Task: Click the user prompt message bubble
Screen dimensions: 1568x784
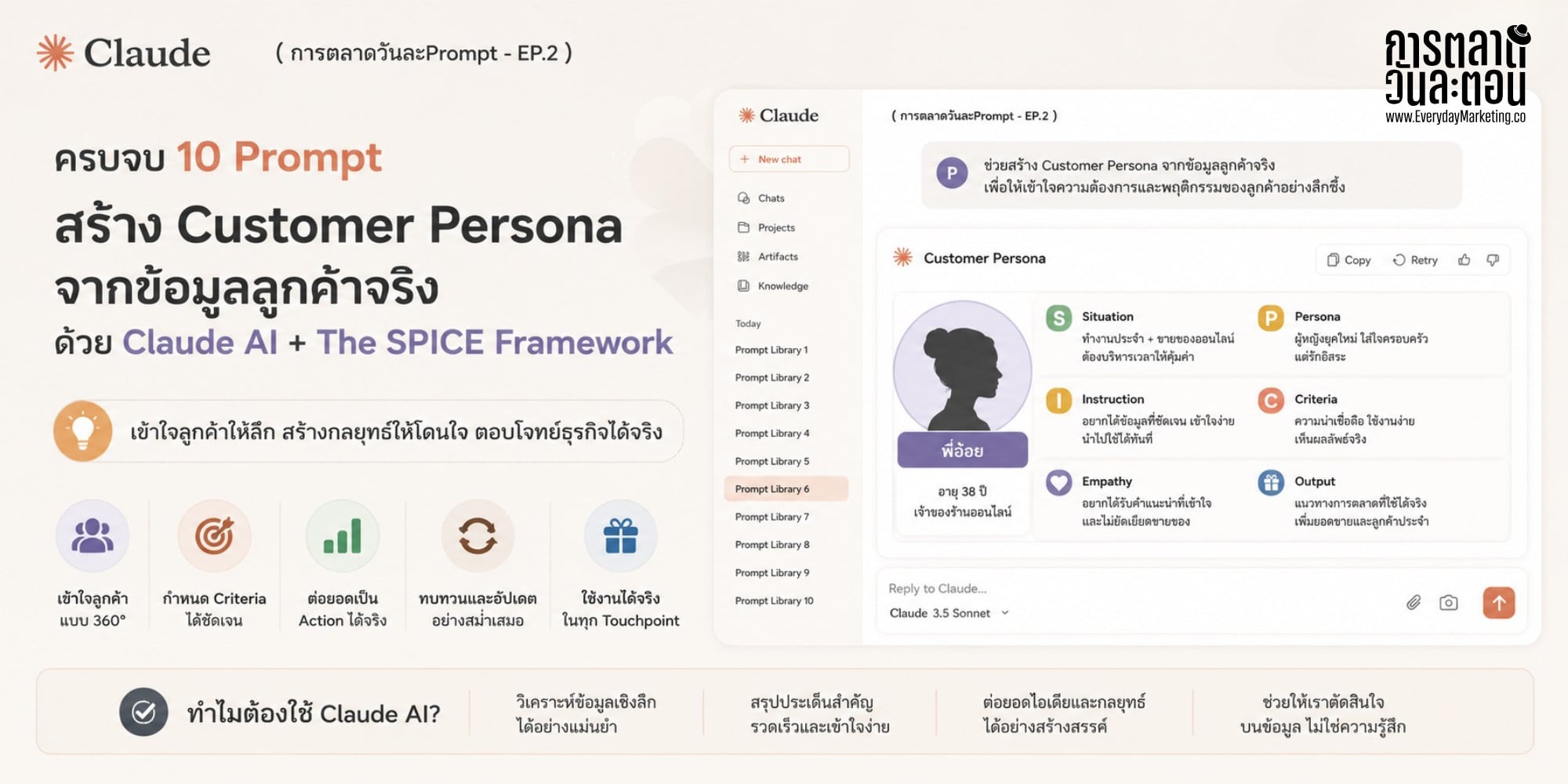Action: [1192, 176]
